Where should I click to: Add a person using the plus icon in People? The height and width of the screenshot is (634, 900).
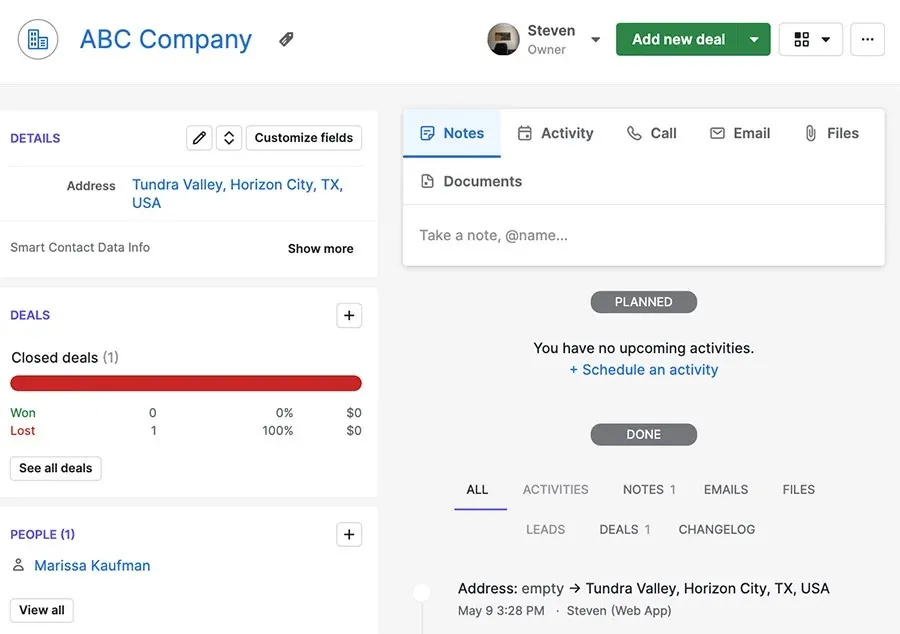pos(349,534)
